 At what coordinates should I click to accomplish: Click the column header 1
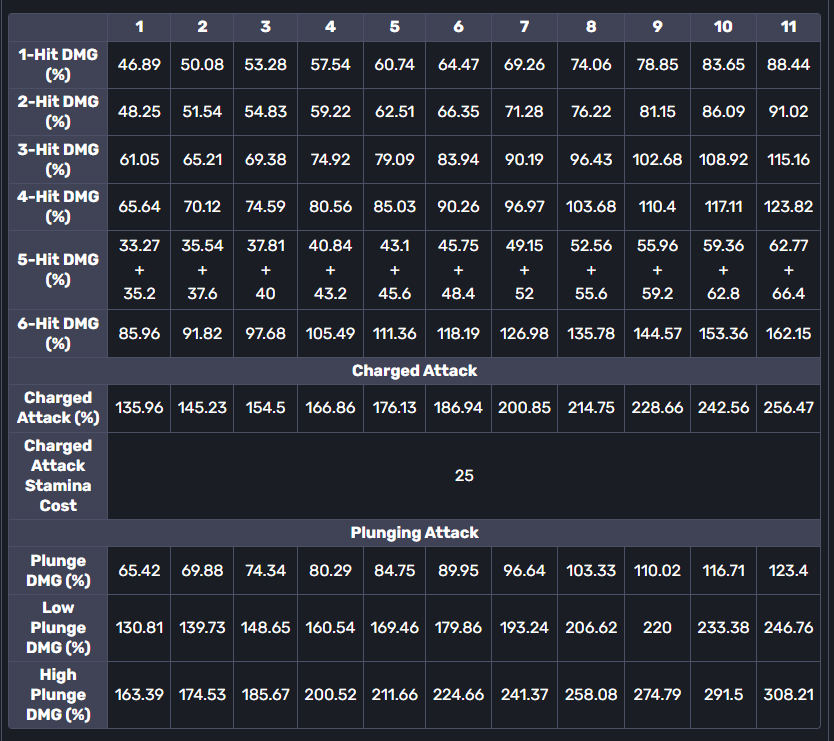click(x=139, y=27)
